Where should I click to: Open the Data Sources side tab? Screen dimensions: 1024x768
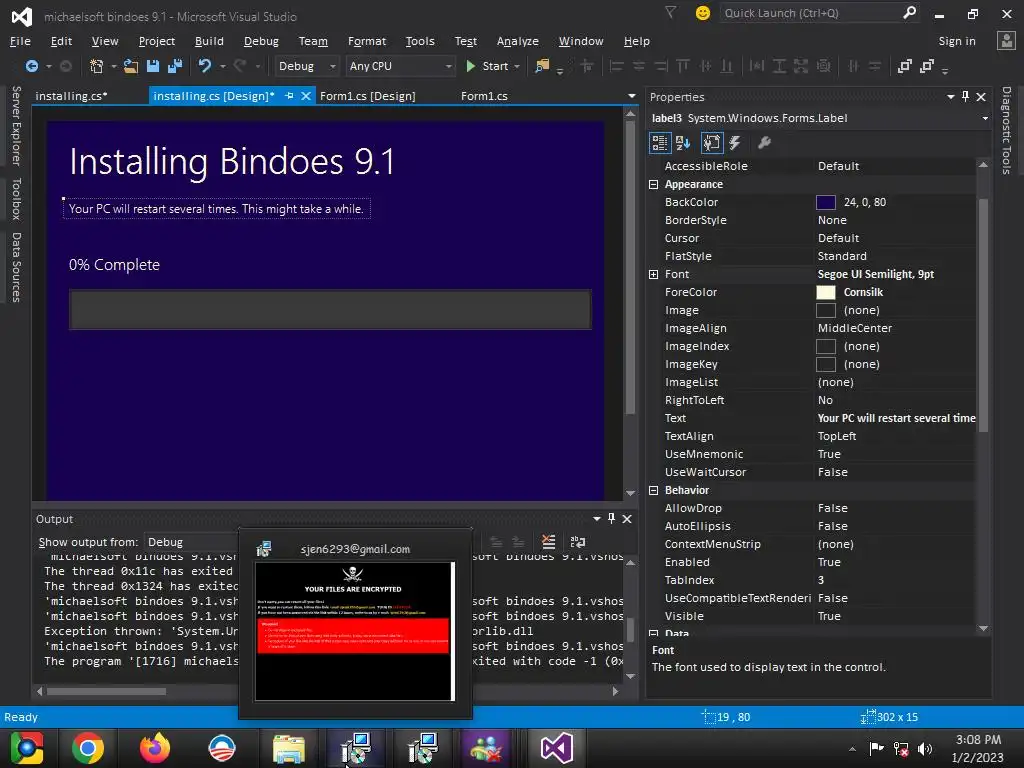pos(16,267)
